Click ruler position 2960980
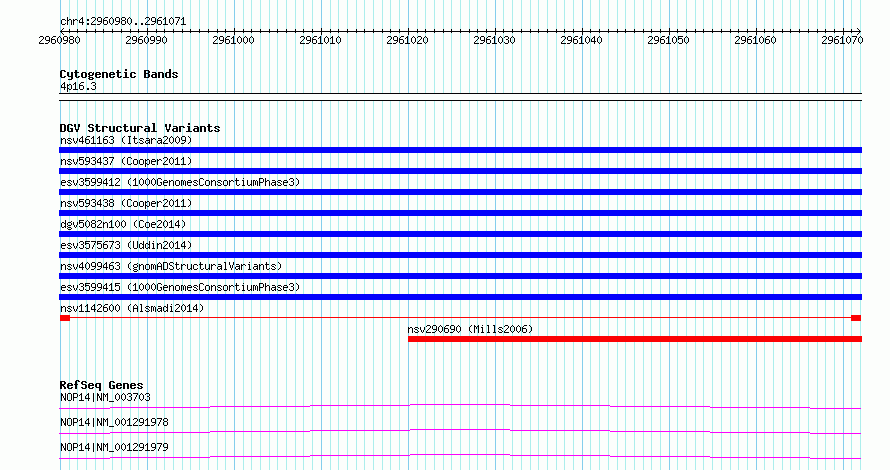 [59, 40]
